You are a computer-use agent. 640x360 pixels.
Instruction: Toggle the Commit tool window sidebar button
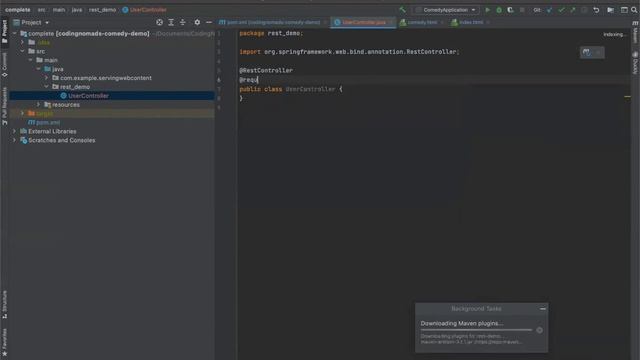pyautogui.click(x=4, y=64)
